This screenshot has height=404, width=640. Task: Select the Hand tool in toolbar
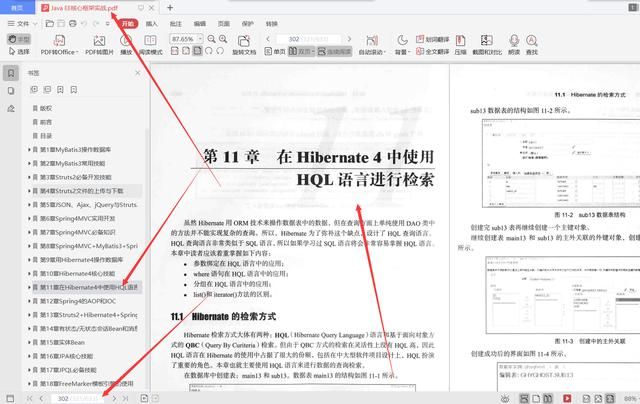click(x=19, y=39)
